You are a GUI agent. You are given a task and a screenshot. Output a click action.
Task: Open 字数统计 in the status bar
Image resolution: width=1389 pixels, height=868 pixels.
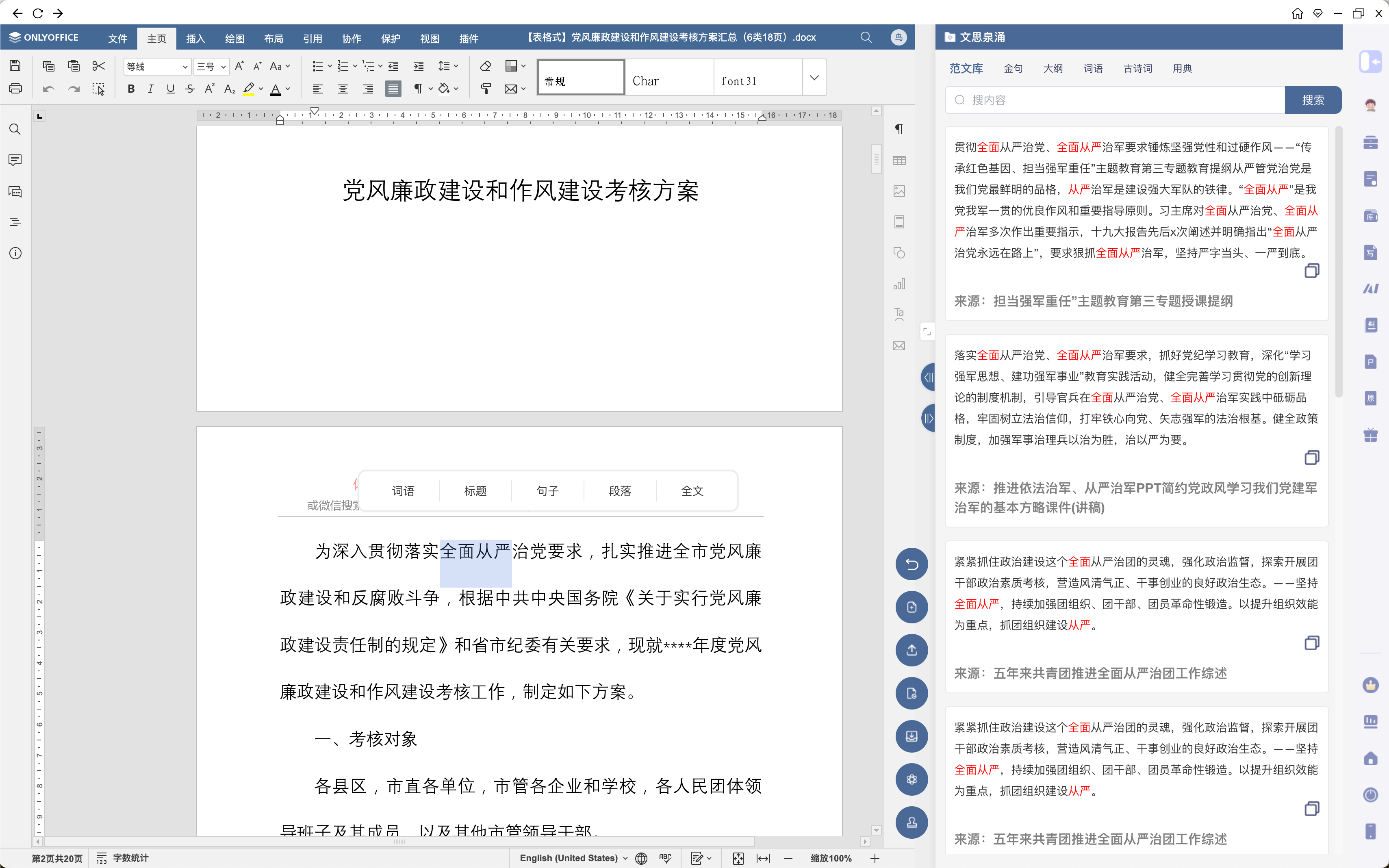click(122, 858)
